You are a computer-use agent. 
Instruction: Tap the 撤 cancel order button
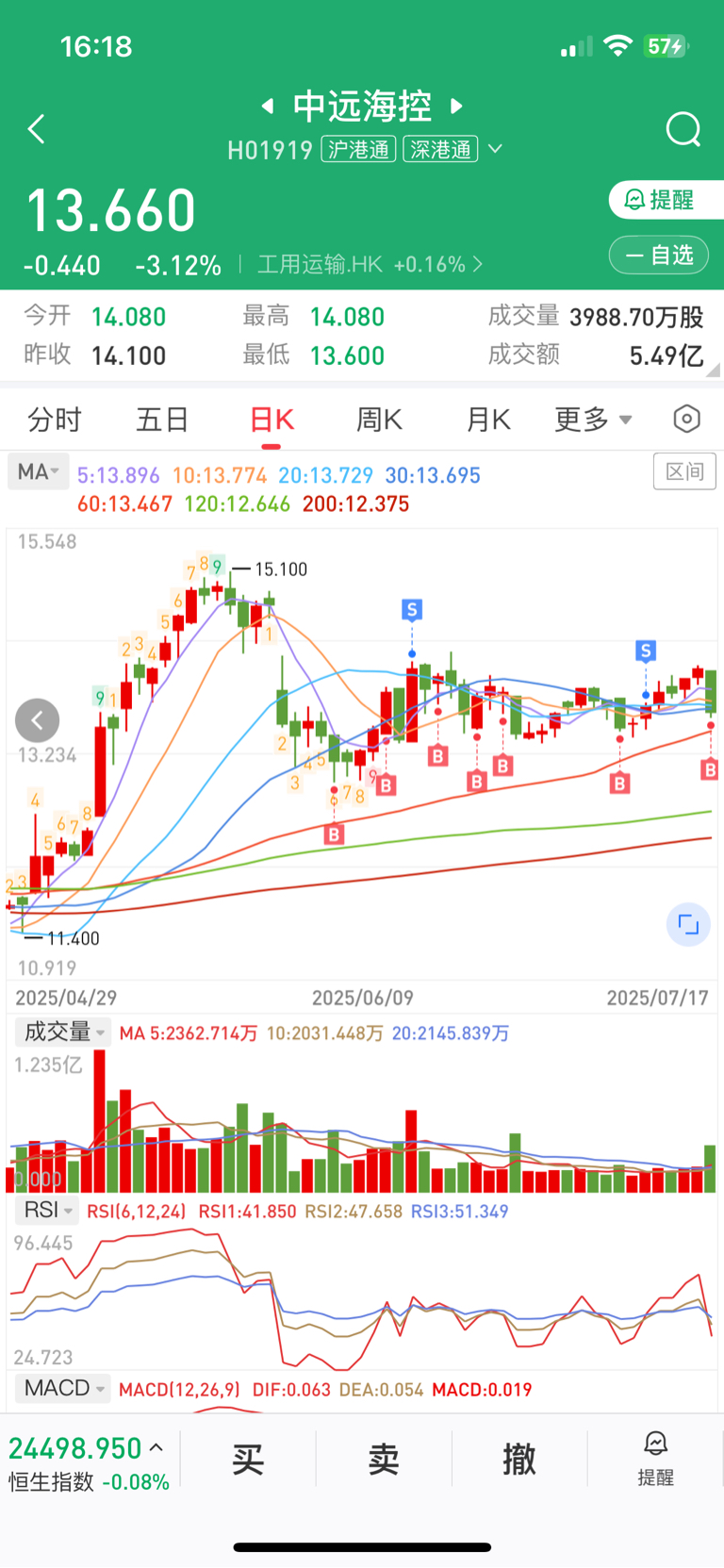[519, 1459]
